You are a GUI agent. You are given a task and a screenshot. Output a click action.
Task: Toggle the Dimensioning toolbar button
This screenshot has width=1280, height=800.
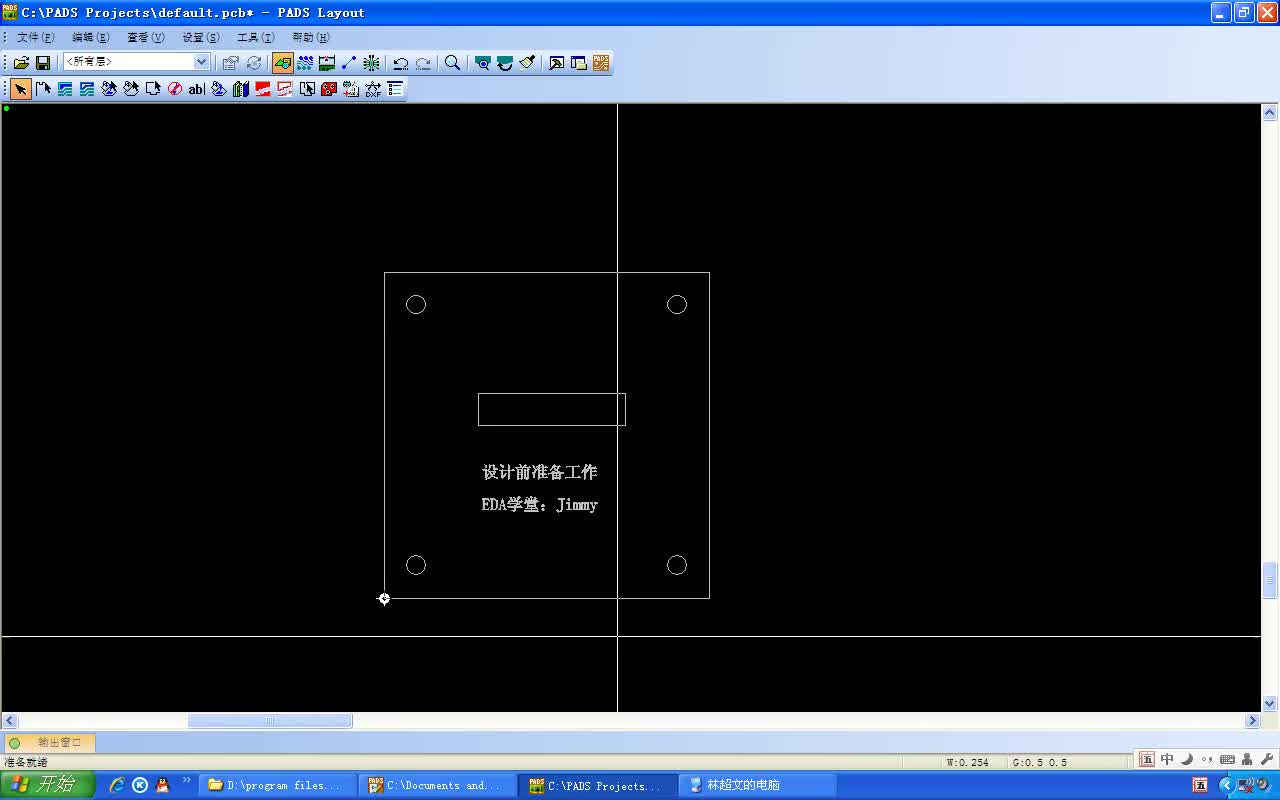[327, 62]
